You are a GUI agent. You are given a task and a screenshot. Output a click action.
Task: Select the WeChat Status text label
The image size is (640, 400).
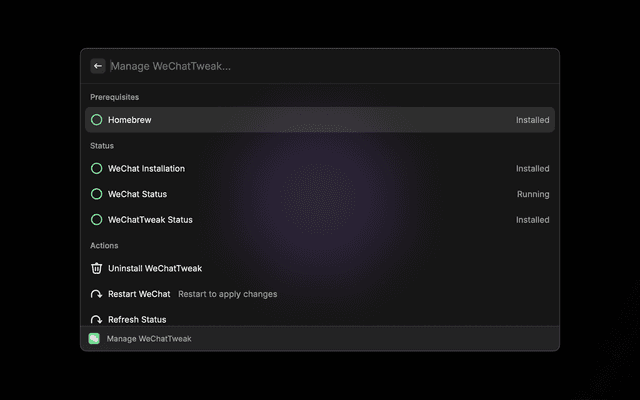[137, 194]
